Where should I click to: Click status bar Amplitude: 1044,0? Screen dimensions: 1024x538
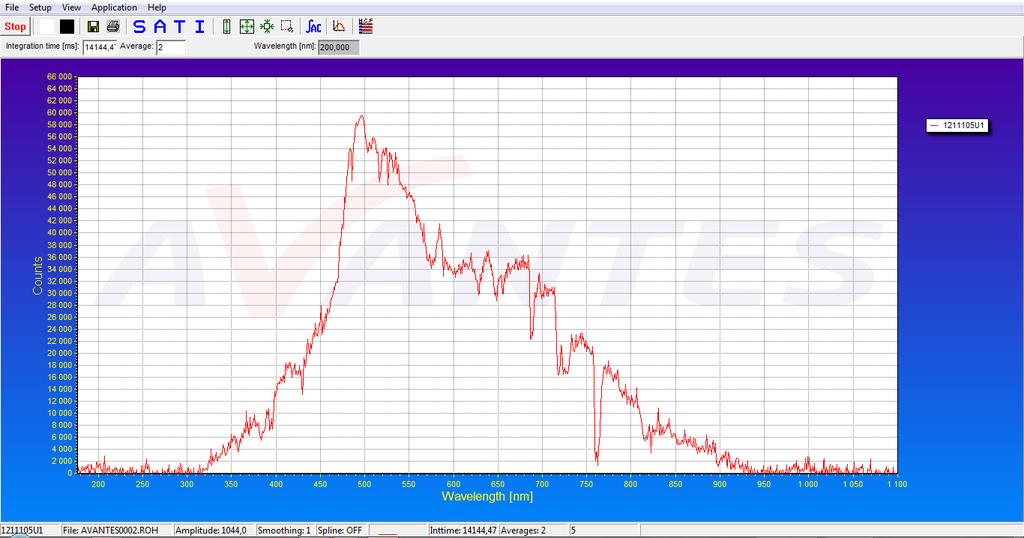211,530
